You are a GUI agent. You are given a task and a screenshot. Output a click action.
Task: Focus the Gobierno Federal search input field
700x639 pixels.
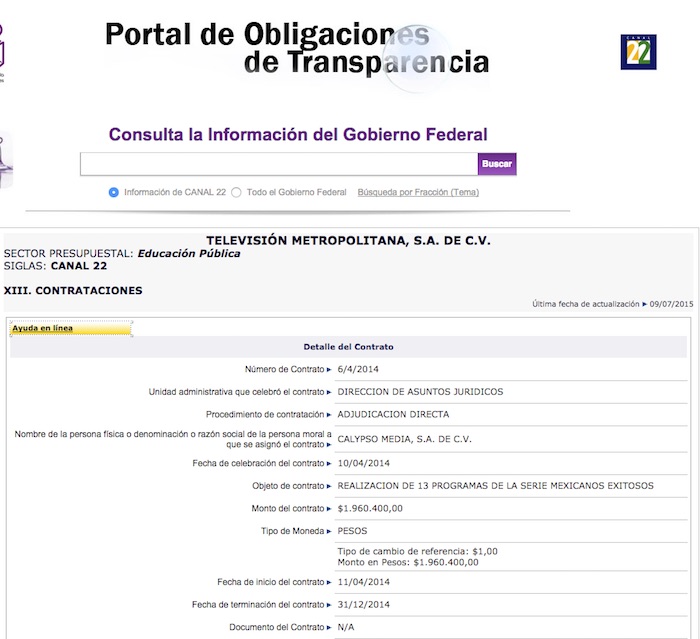(279, 164)
